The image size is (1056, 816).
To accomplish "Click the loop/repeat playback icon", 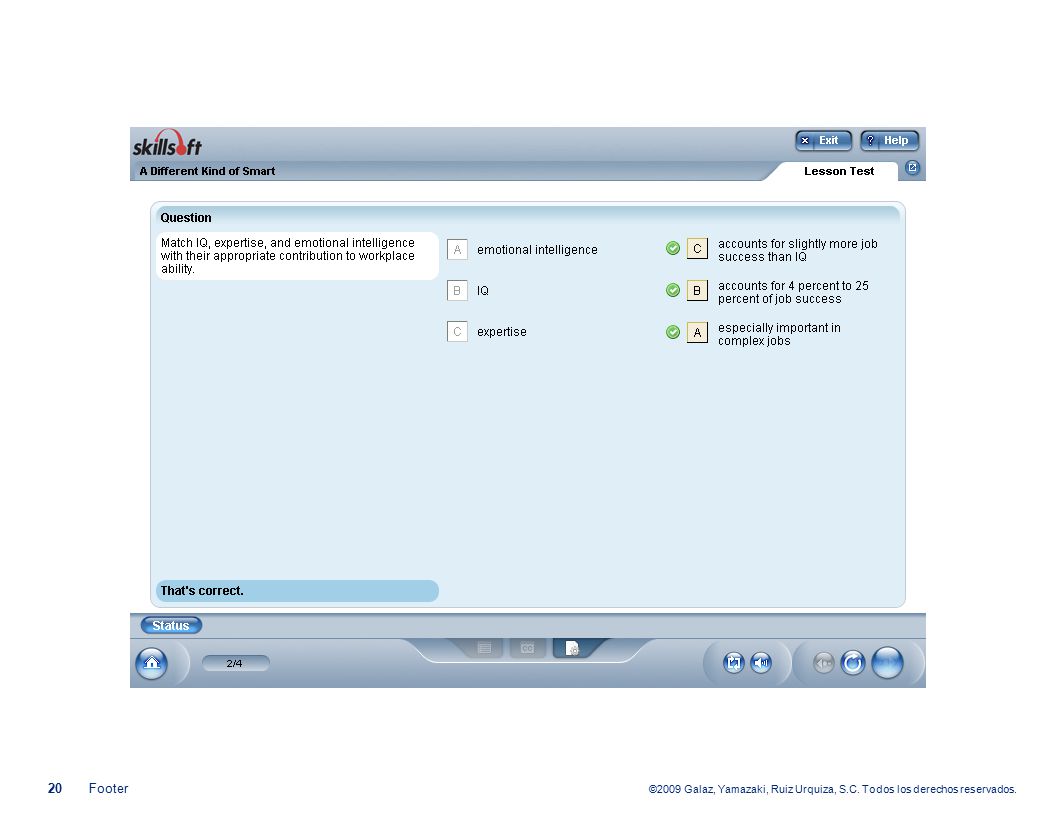I will [x=733, y=663].
